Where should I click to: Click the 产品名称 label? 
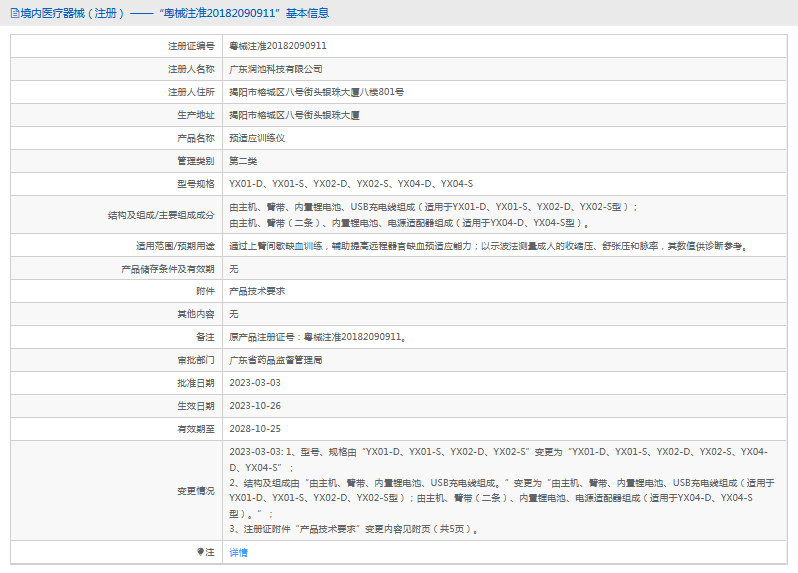(196, 138)
